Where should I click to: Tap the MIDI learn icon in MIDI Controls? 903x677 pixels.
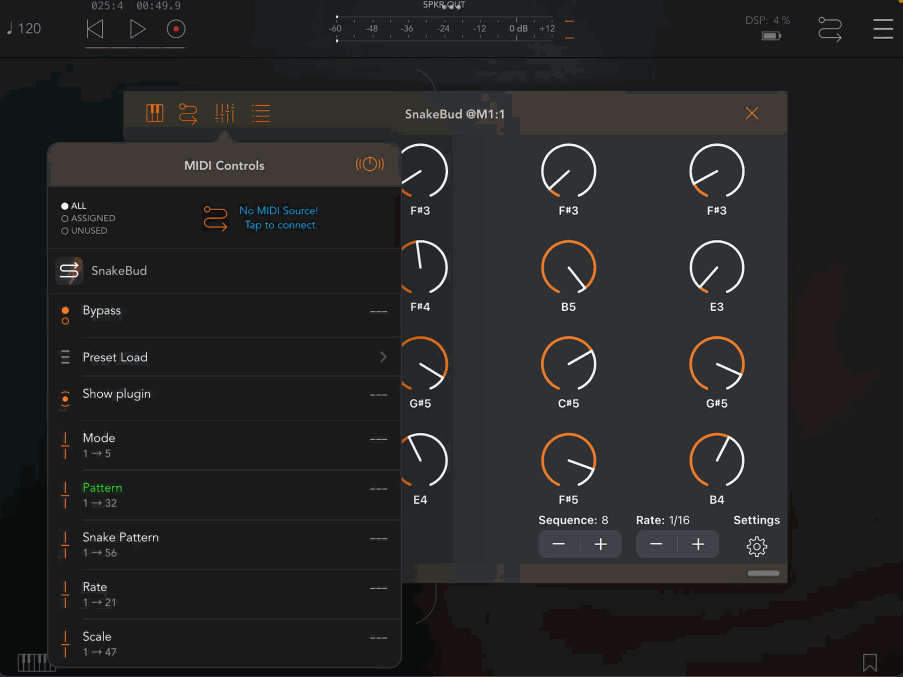click(x=369, y=165)
